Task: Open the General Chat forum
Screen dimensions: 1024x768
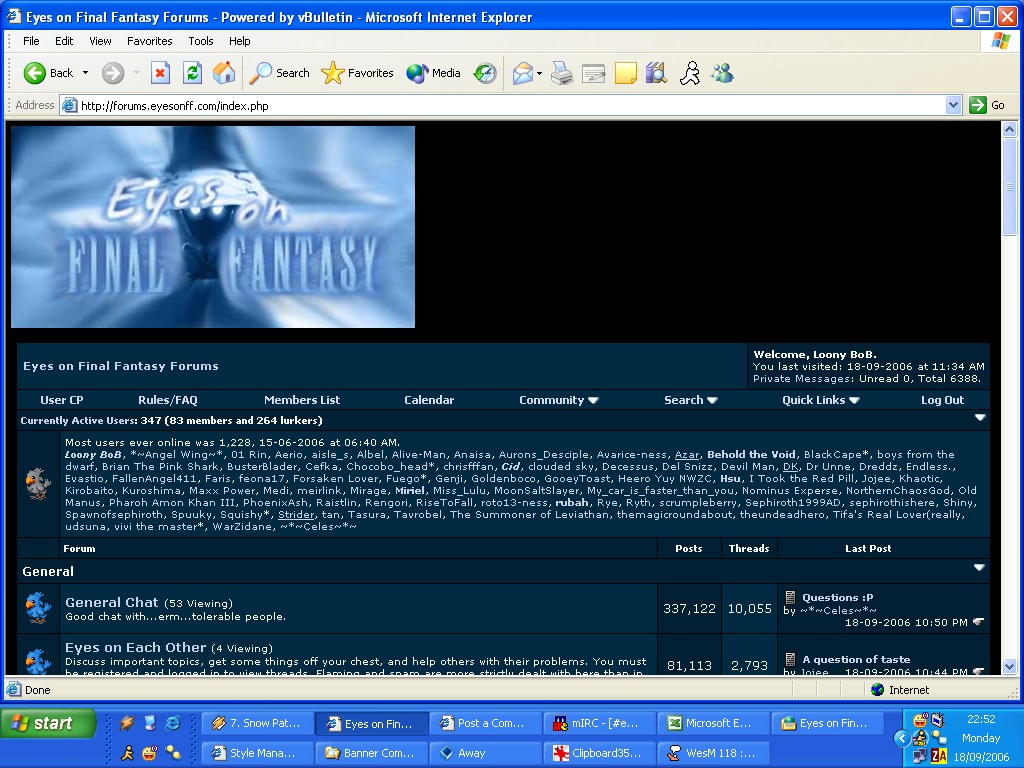Action: click(112, 602)
